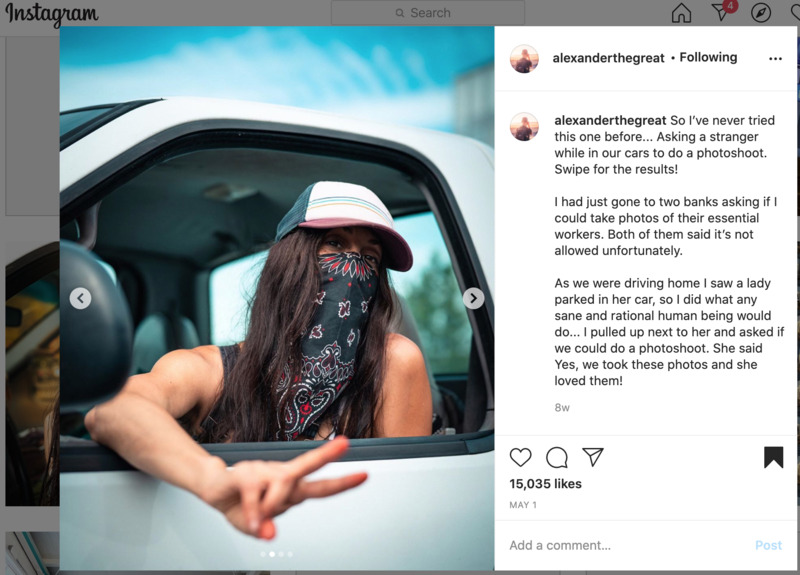This screenshot has height=575, width=800.
Task: Click the Add a comment field
Action: 628,545
